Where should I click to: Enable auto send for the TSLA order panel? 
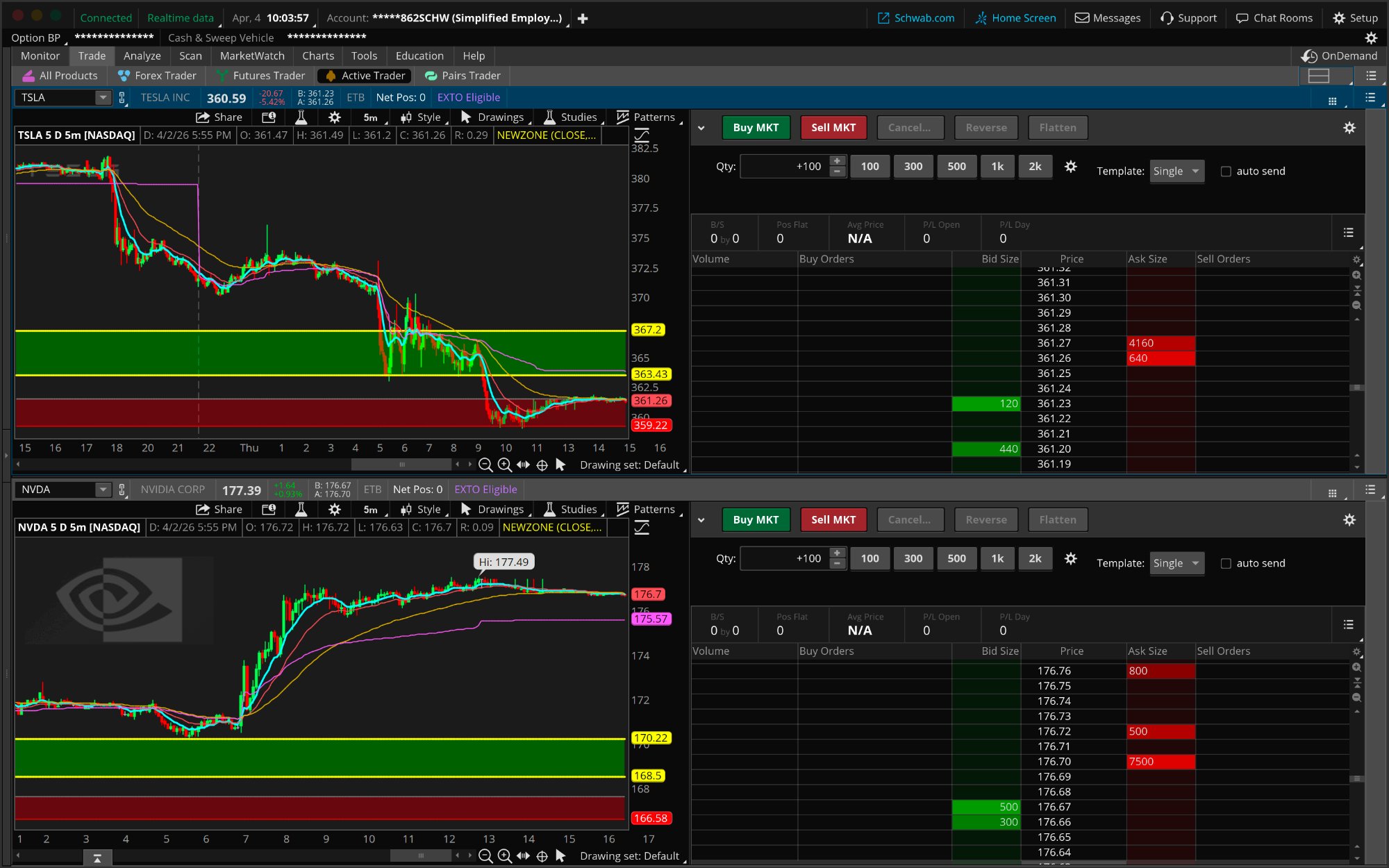[1226, 171]
